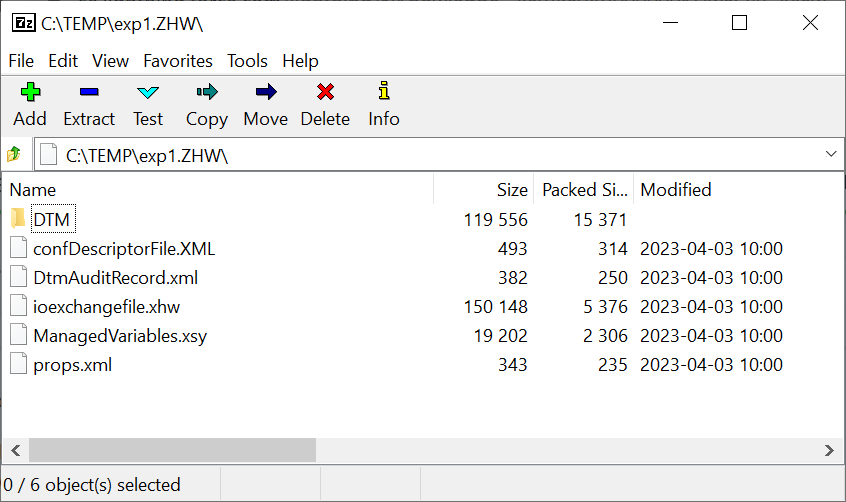The height and width of the screenshot is (502, 846).
Task: Click the Extract toolbar button
Action: (x=89, y=105)
